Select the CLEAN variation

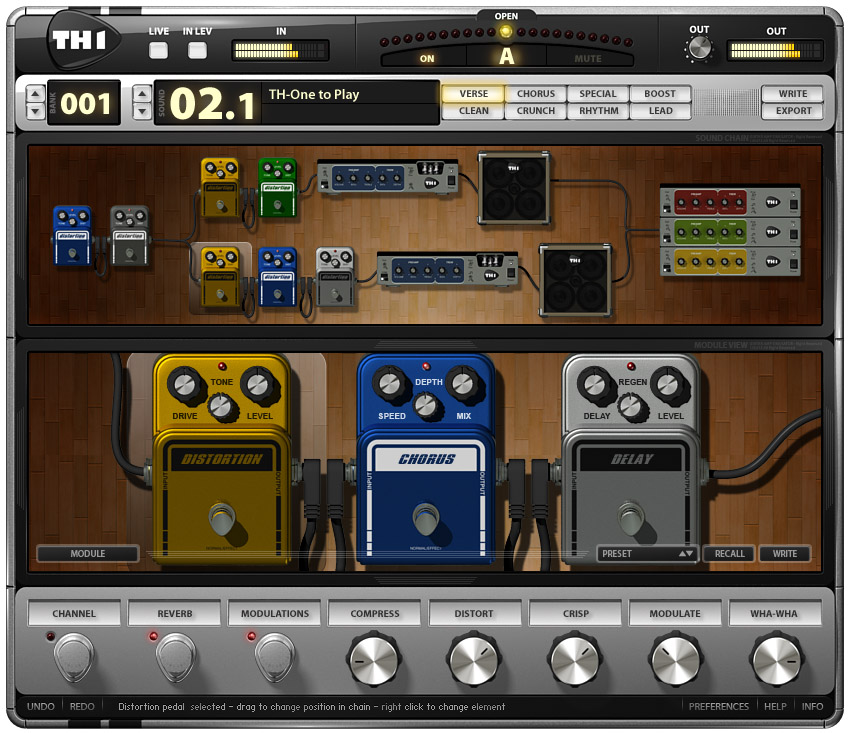(473, 111)
